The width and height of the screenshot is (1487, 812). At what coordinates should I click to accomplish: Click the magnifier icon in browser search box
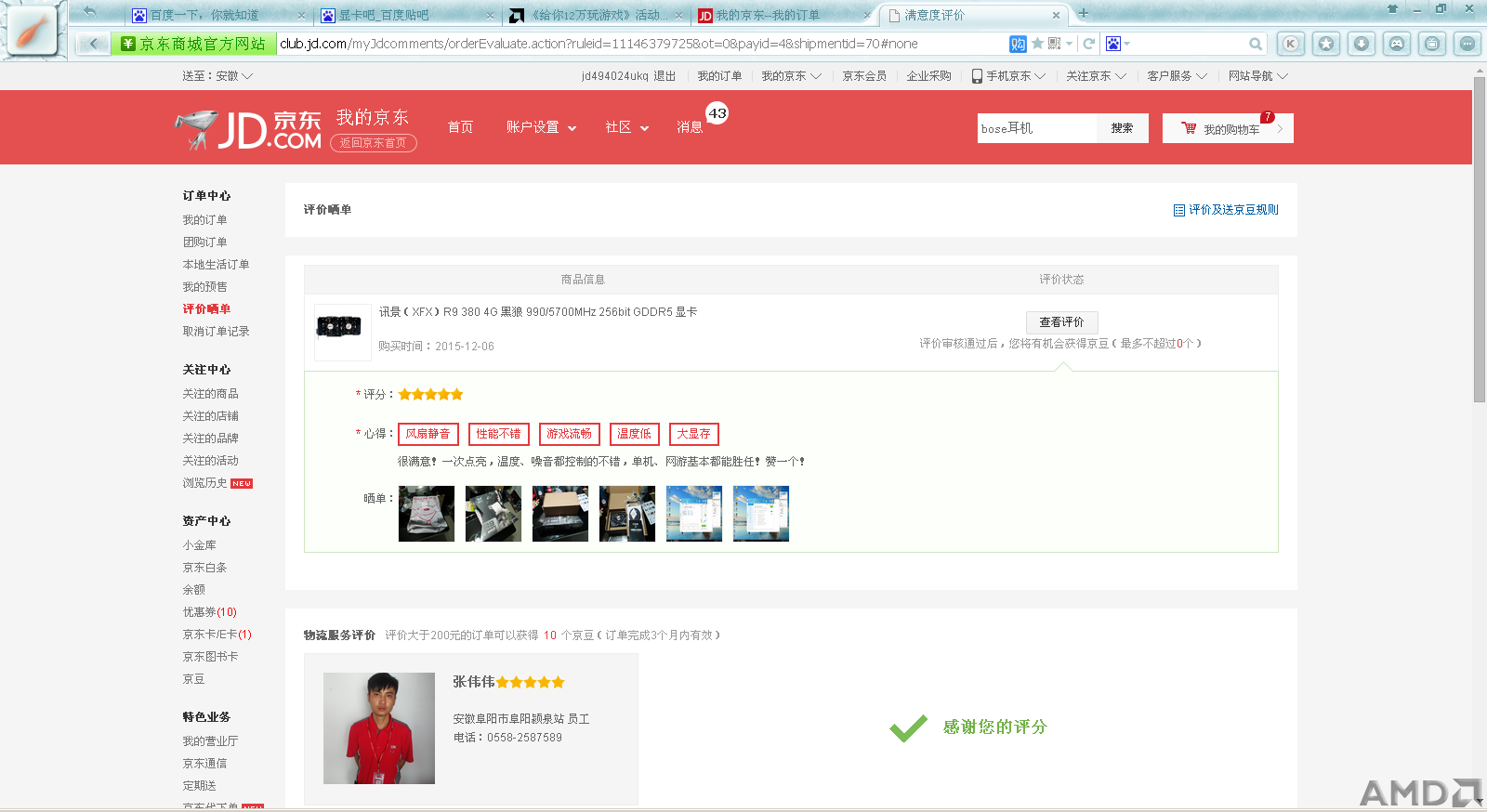click(1256, 44)
